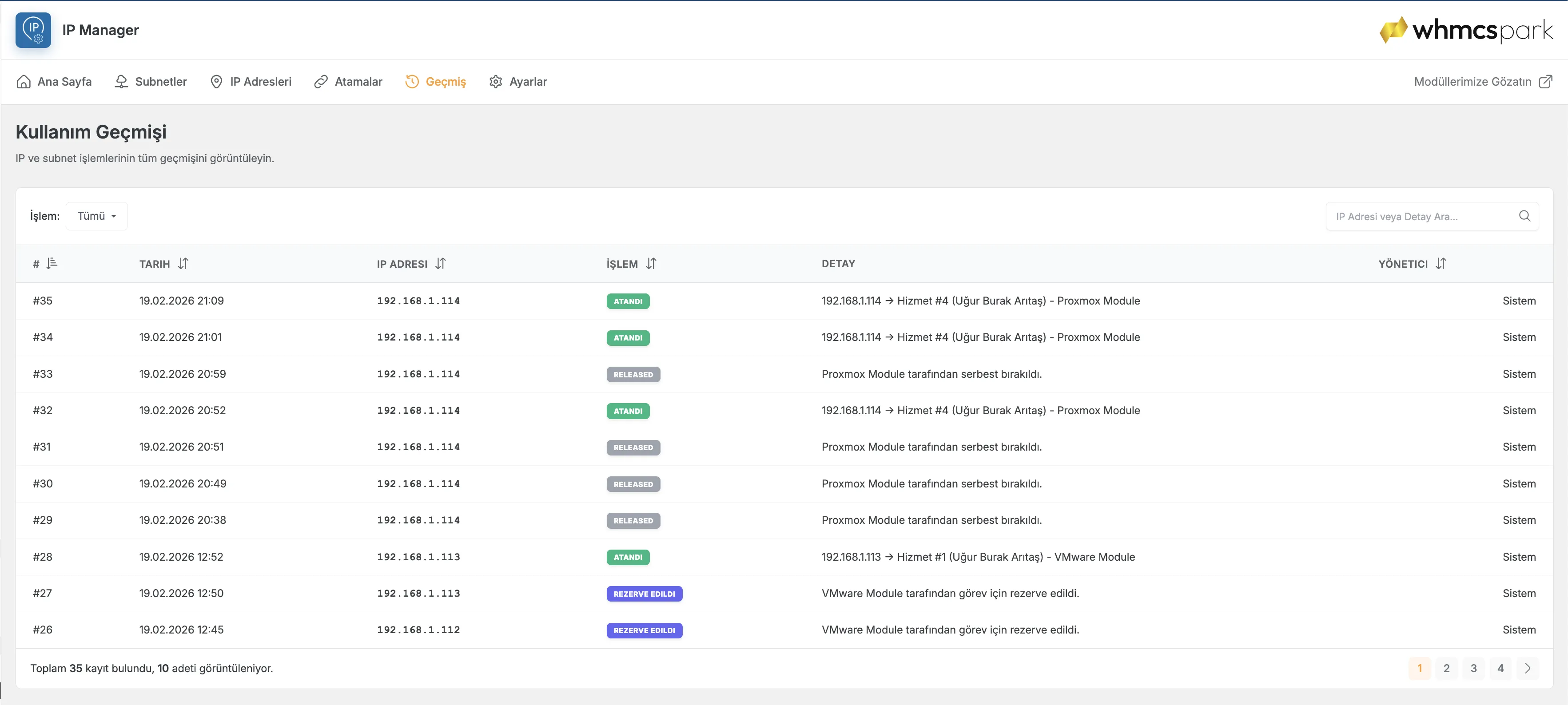Sort by IP Adresi column arrows icon

[x=441, y=263]
